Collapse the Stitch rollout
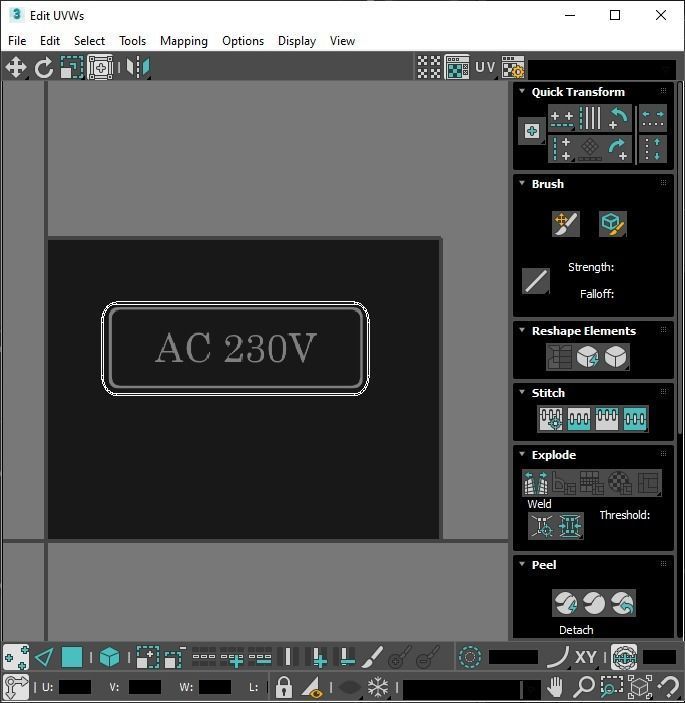Screen dimensions: 685x703 point(522,392)
